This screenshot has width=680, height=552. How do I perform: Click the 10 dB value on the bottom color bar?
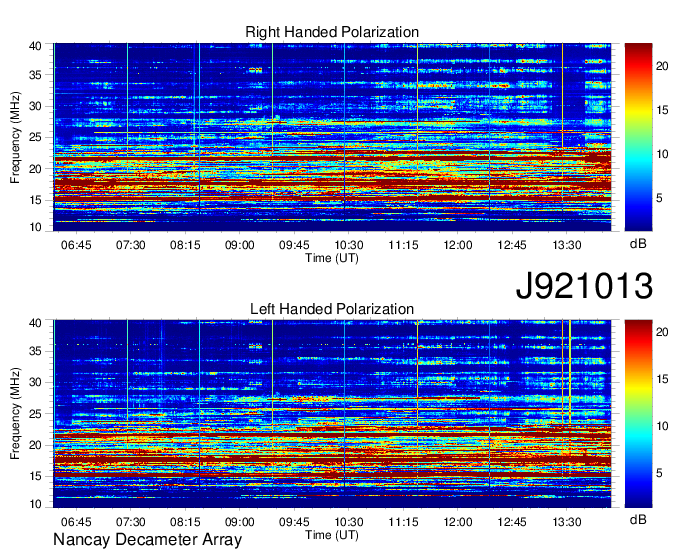[662, 426]
